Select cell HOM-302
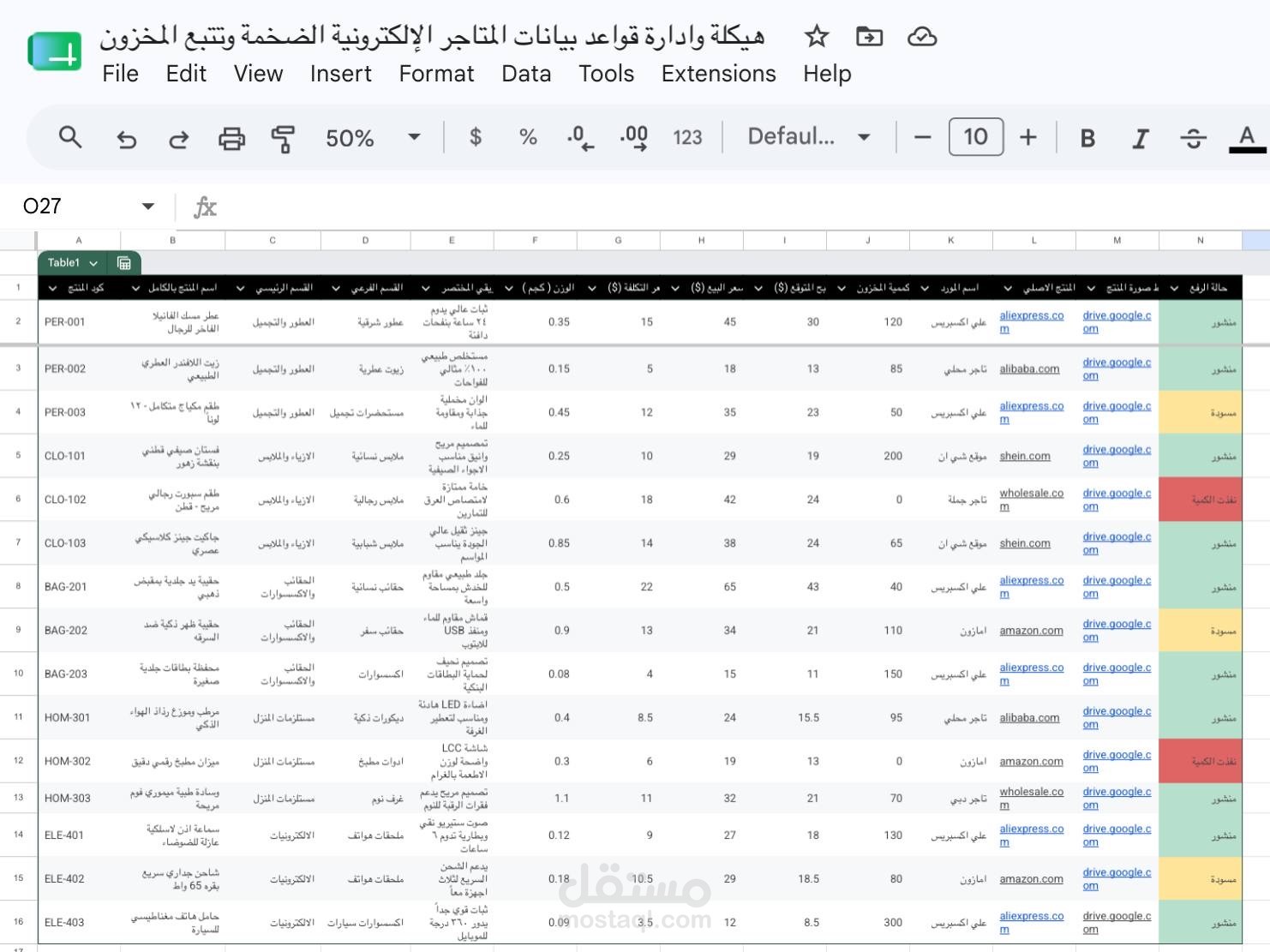 tap(79, 761)
